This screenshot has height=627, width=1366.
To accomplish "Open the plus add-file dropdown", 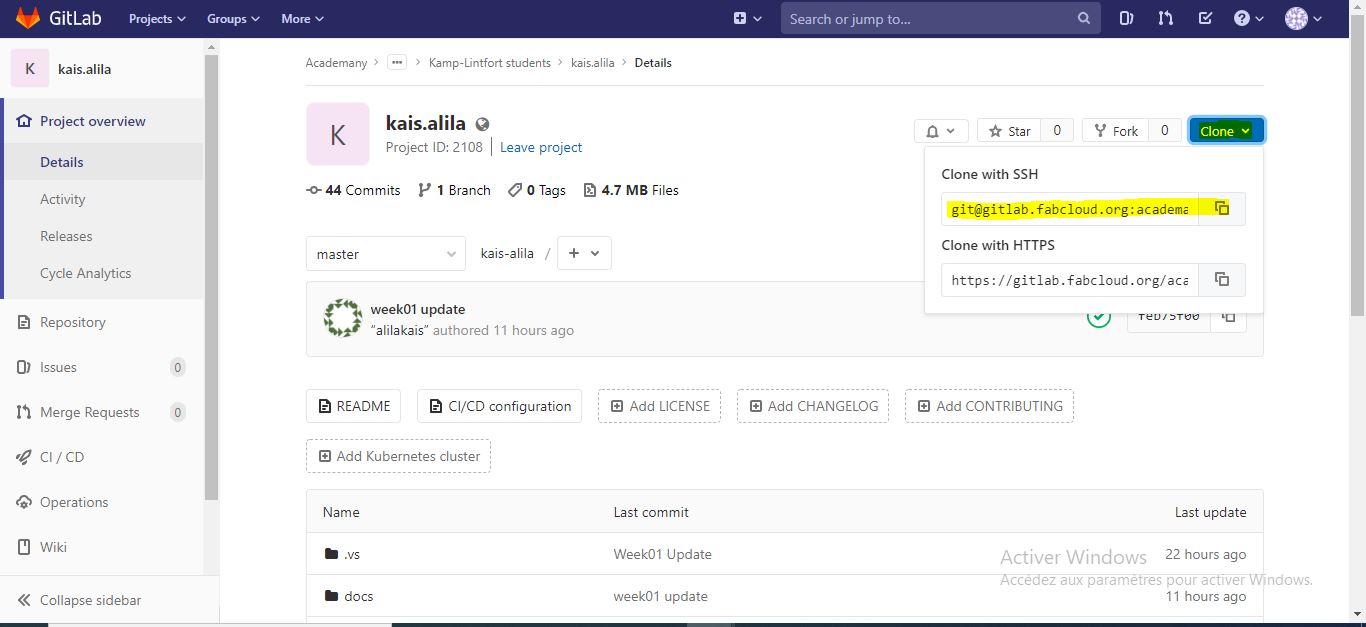I will tap(584, 254).
